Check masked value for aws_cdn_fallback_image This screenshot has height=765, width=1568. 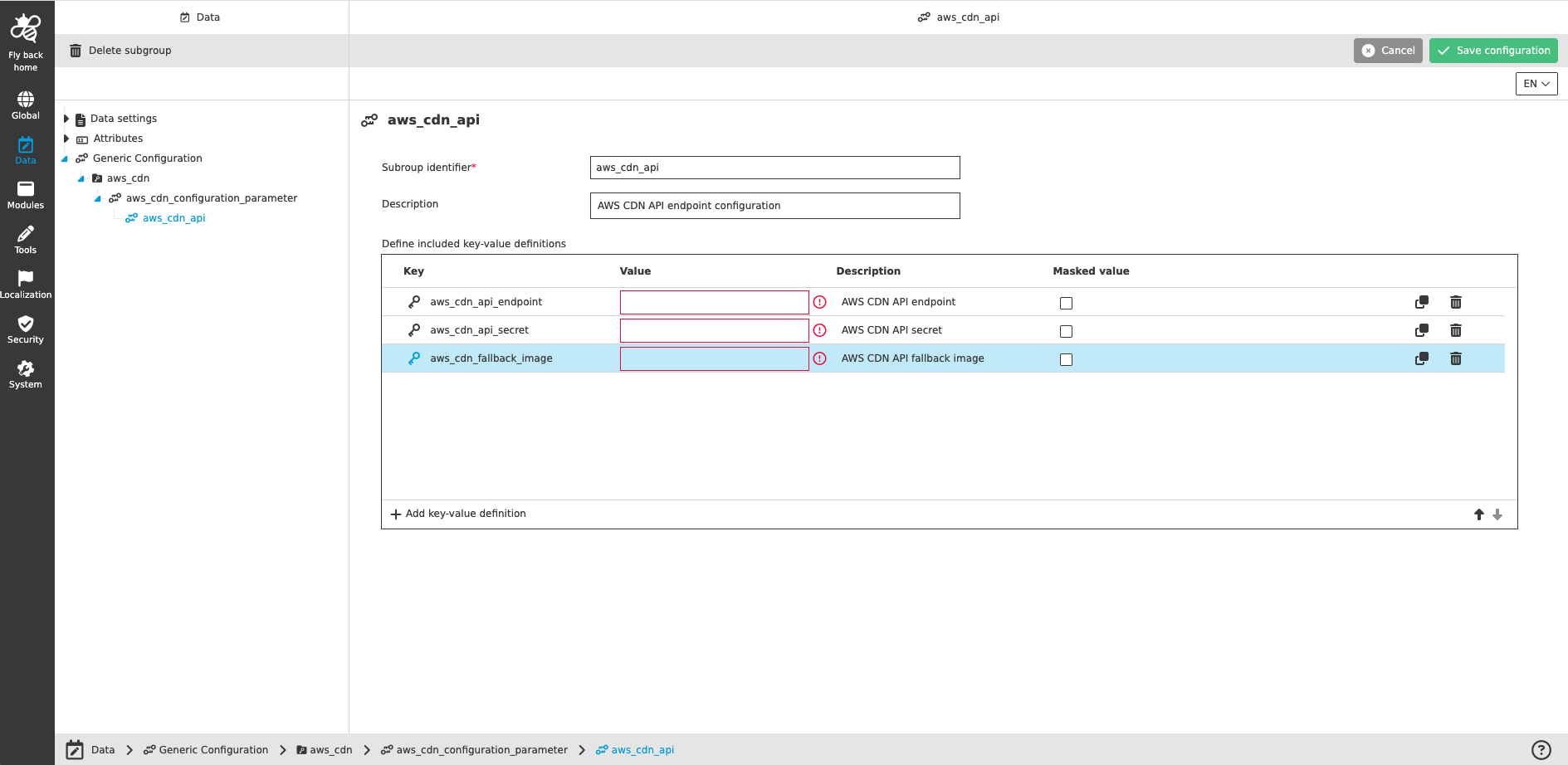tap(1066, 359)
